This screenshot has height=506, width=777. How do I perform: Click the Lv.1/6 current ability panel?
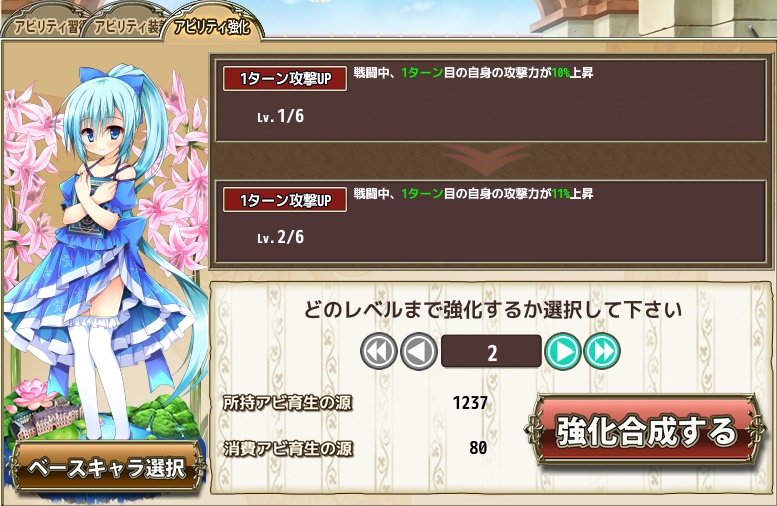click(x=491, y=101)
